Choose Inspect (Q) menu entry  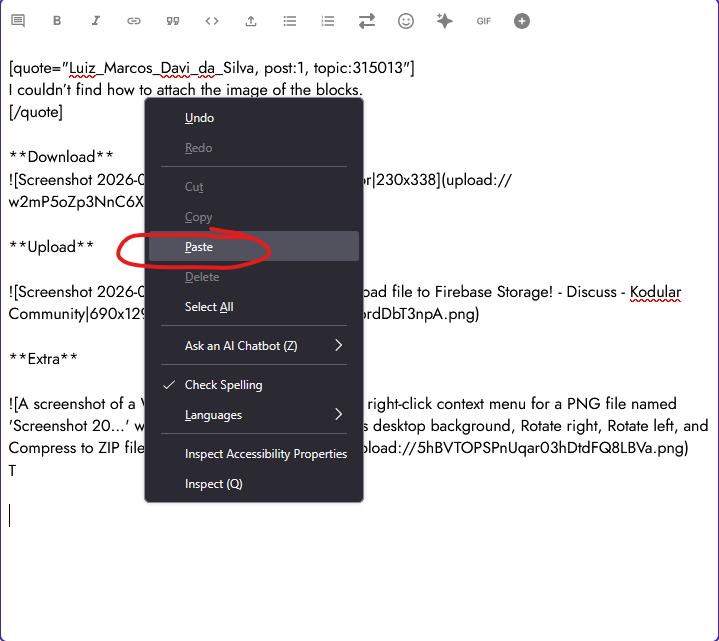[254, 484]
